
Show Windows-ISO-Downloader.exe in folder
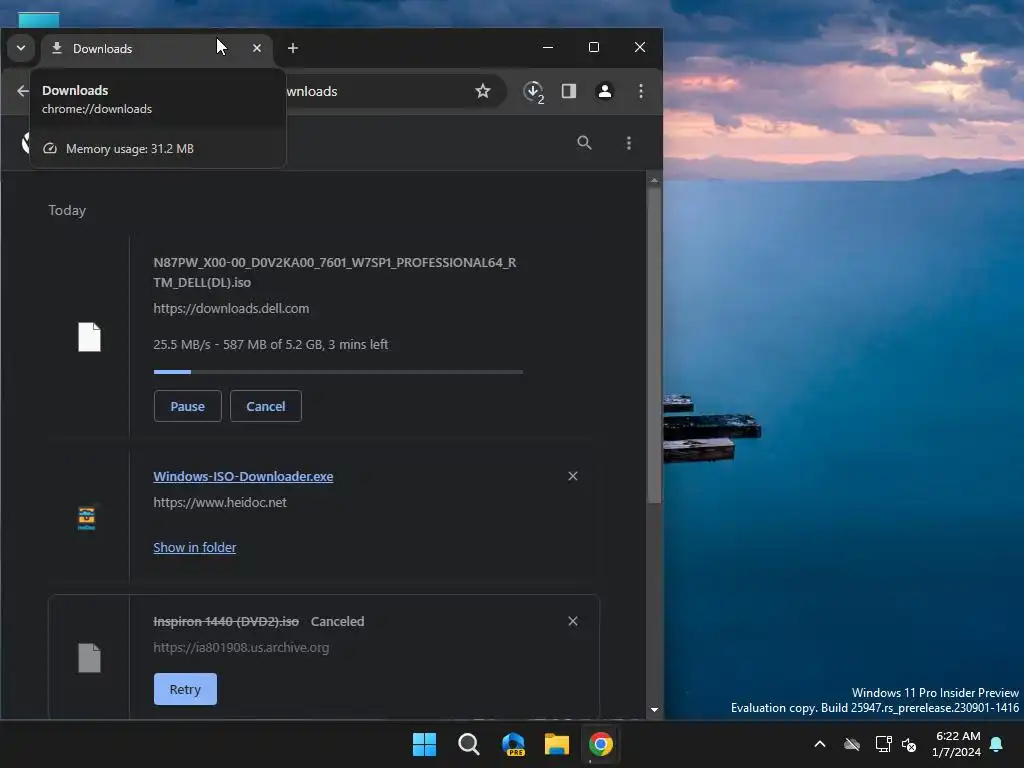pos(195,547)
